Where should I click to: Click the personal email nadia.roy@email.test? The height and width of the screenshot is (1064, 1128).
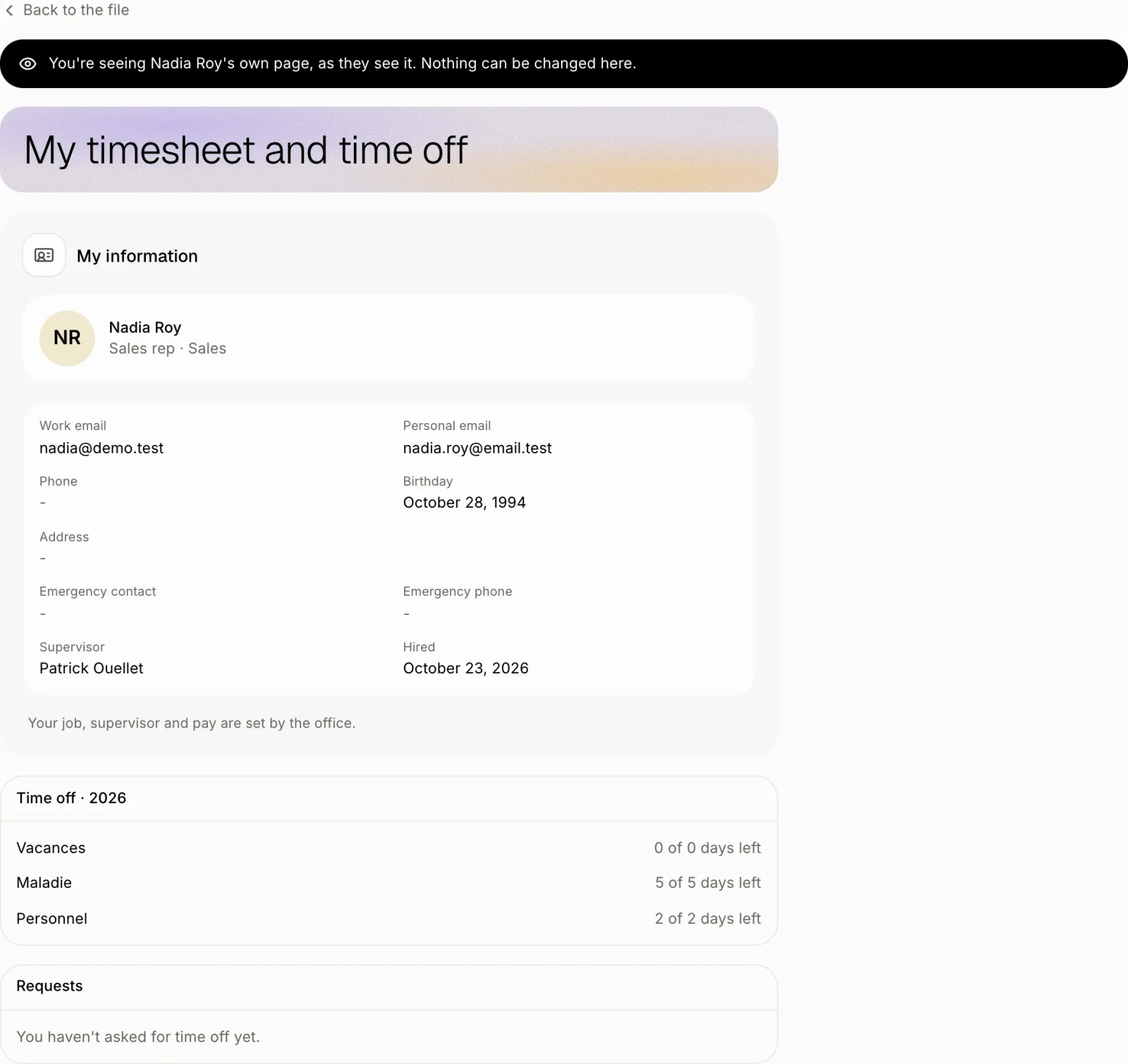[x=477, y=448]
